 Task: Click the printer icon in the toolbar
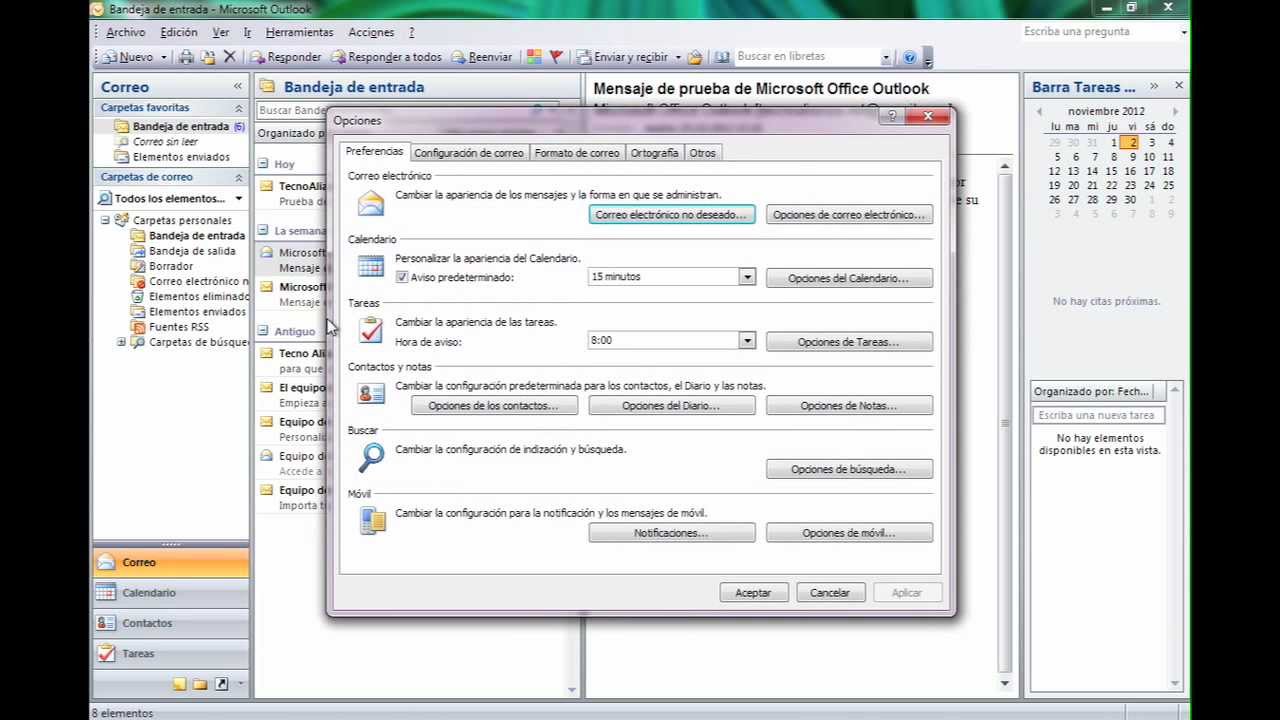[186, 57]
